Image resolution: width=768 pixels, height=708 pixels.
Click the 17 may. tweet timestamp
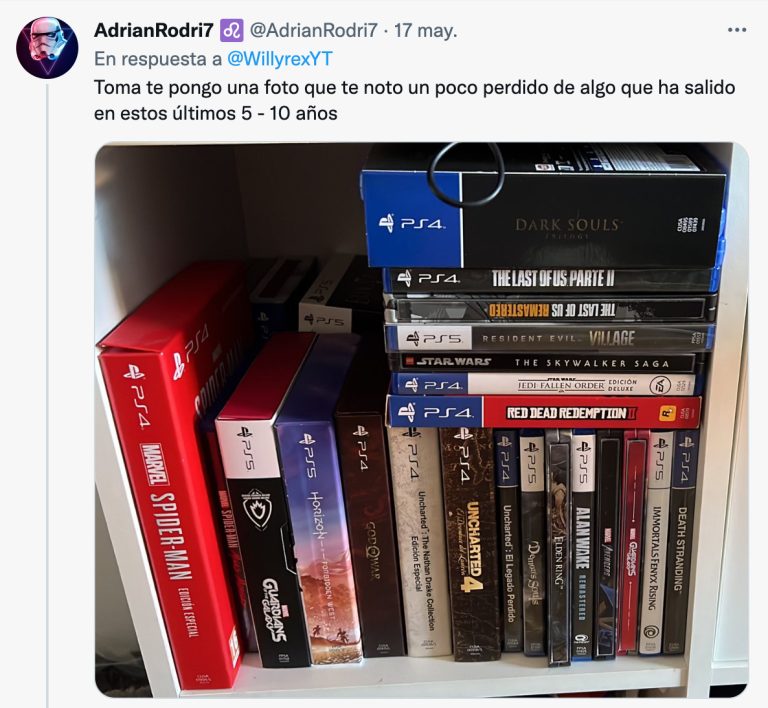[426, 30]
